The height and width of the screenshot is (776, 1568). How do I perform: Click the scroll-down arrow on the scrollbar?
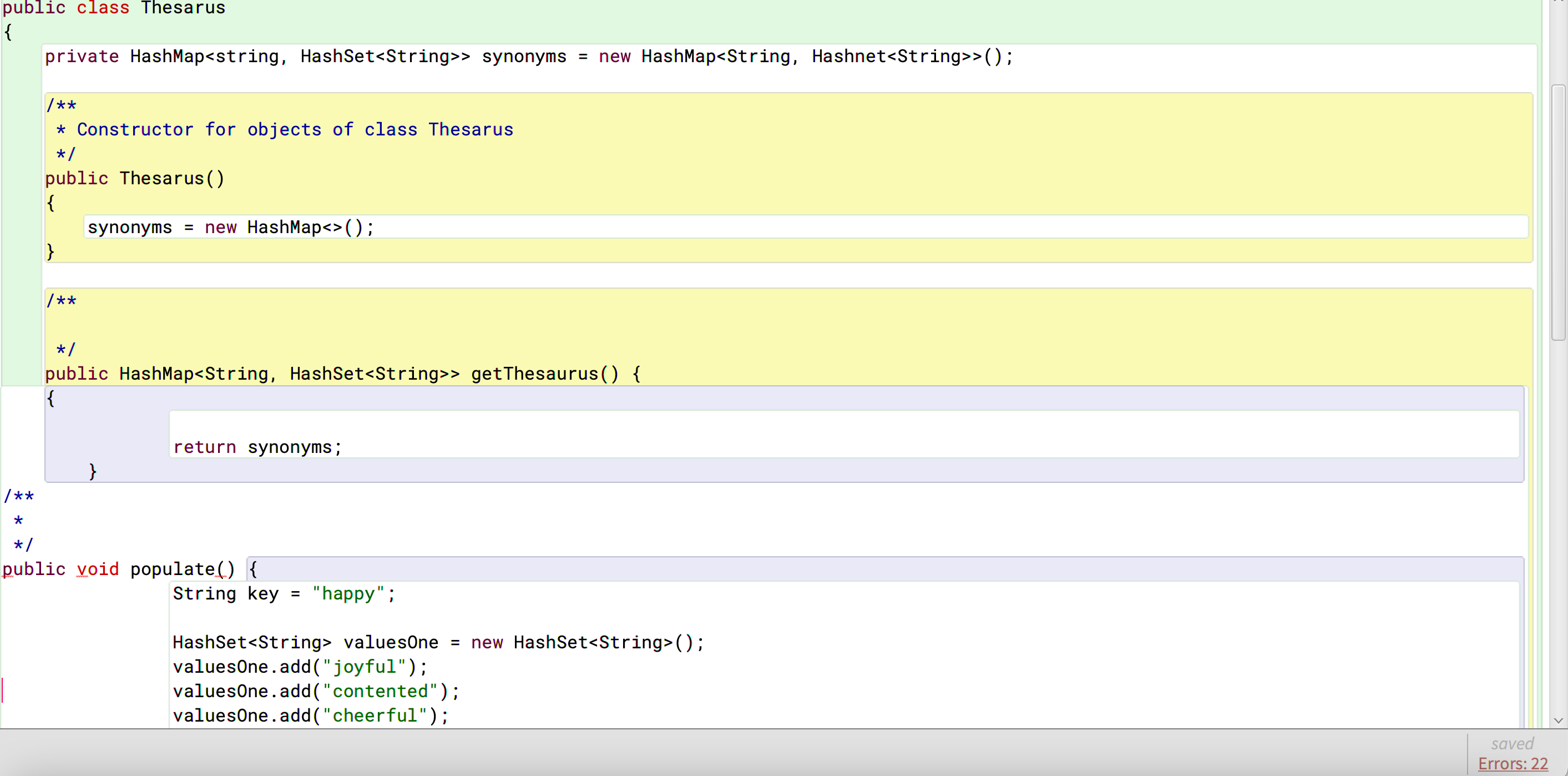[1558, 721]
